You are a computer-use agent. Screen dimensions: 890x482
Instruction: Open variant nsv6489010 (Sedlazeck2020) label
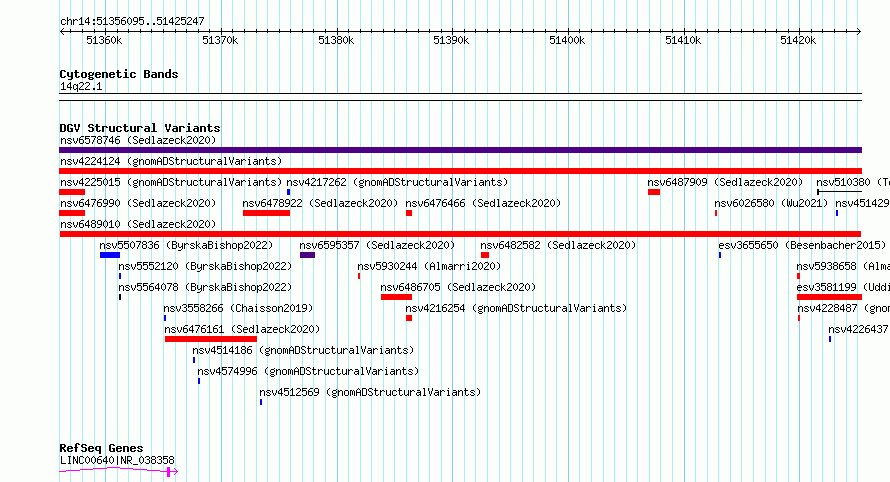tap(138, 224)
